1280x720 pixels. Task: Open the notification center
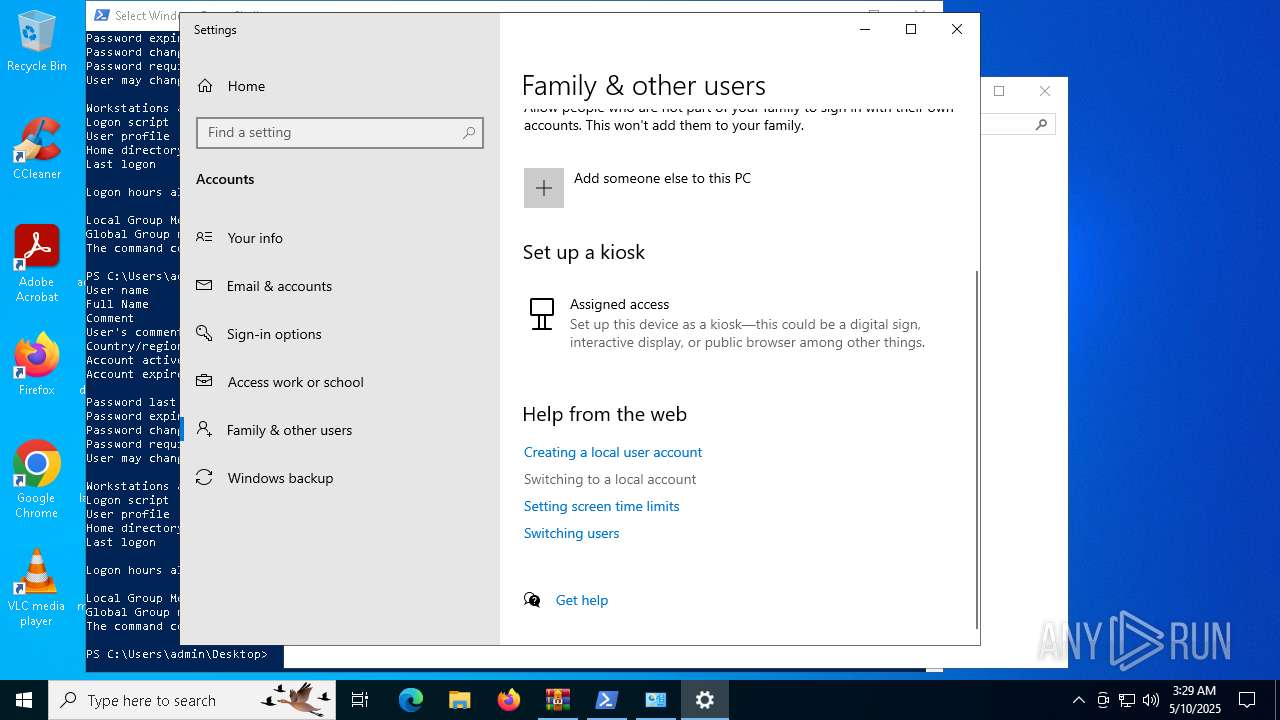pyautogui.click(x=1247, y=700)
